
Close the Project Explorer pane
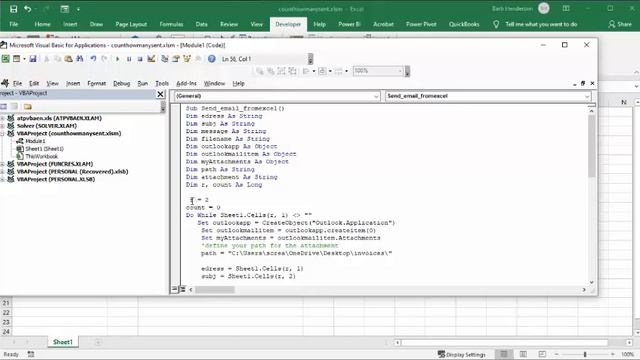160,94
